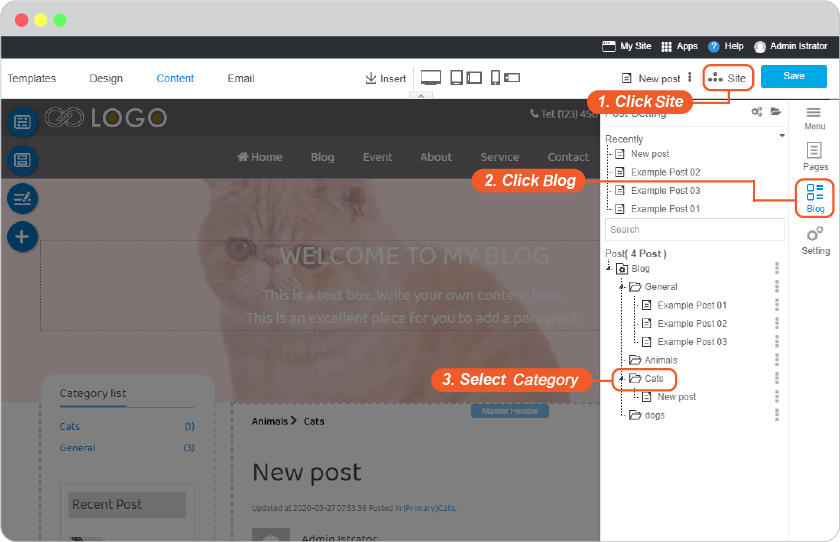Viewport: 840px width, 542px height.
Task: Open New post from Recently list
Action: tap(650, 154)
